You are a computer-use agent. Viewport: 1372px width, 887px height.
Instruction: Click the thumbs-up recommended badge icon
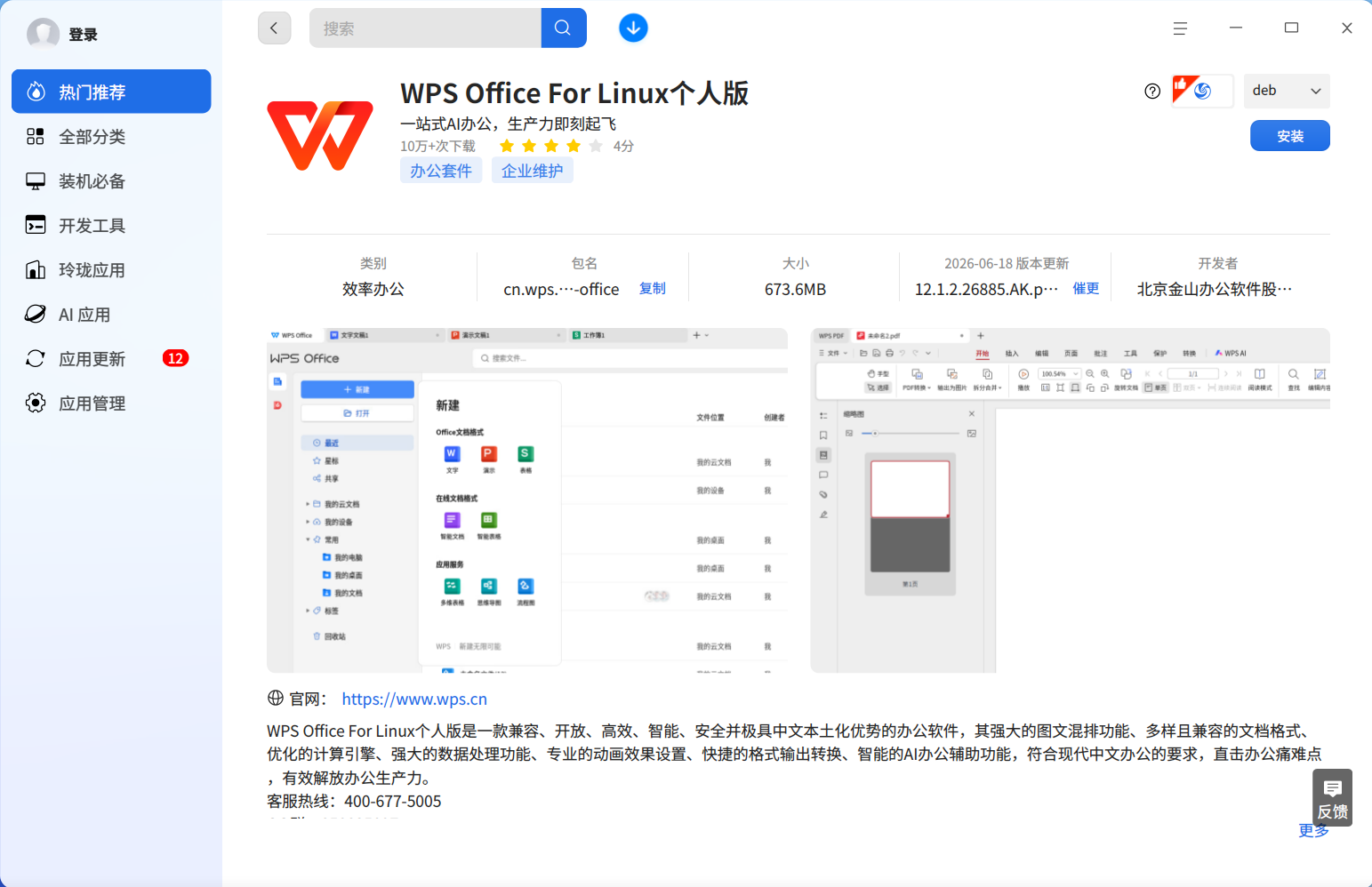pos(1202,91)
